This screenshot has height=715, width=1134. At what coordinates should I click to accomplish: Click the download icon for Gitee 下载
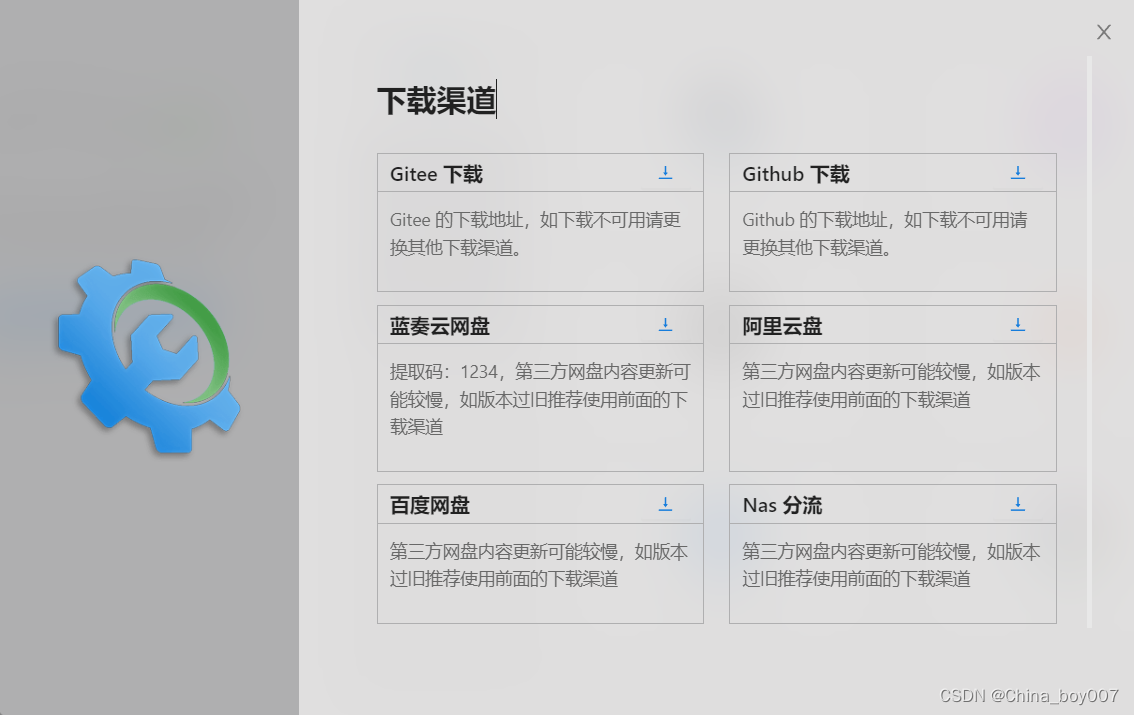coord(665,173)
